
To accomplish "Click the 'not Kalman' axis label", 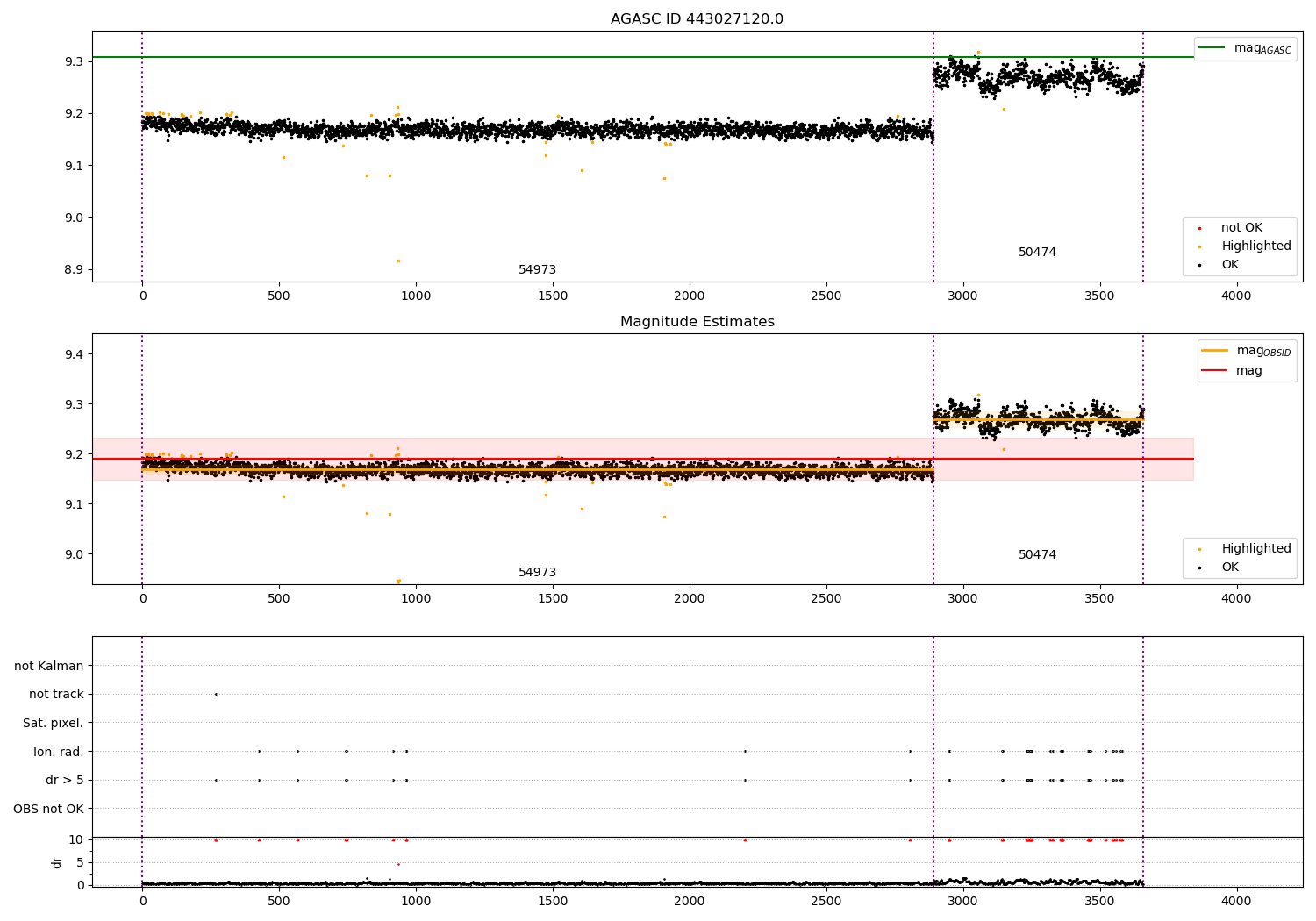I will point(49,667).
